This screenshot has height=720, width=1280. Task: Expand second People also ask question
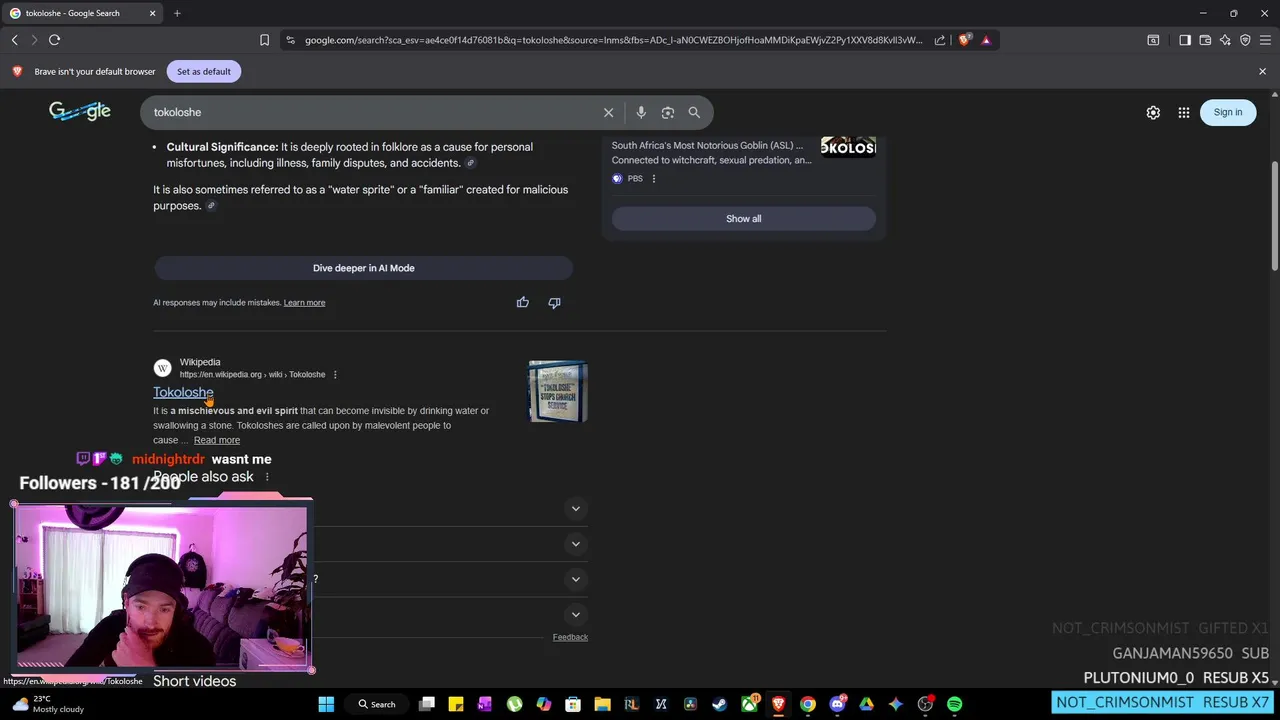[x=575, y=544]
